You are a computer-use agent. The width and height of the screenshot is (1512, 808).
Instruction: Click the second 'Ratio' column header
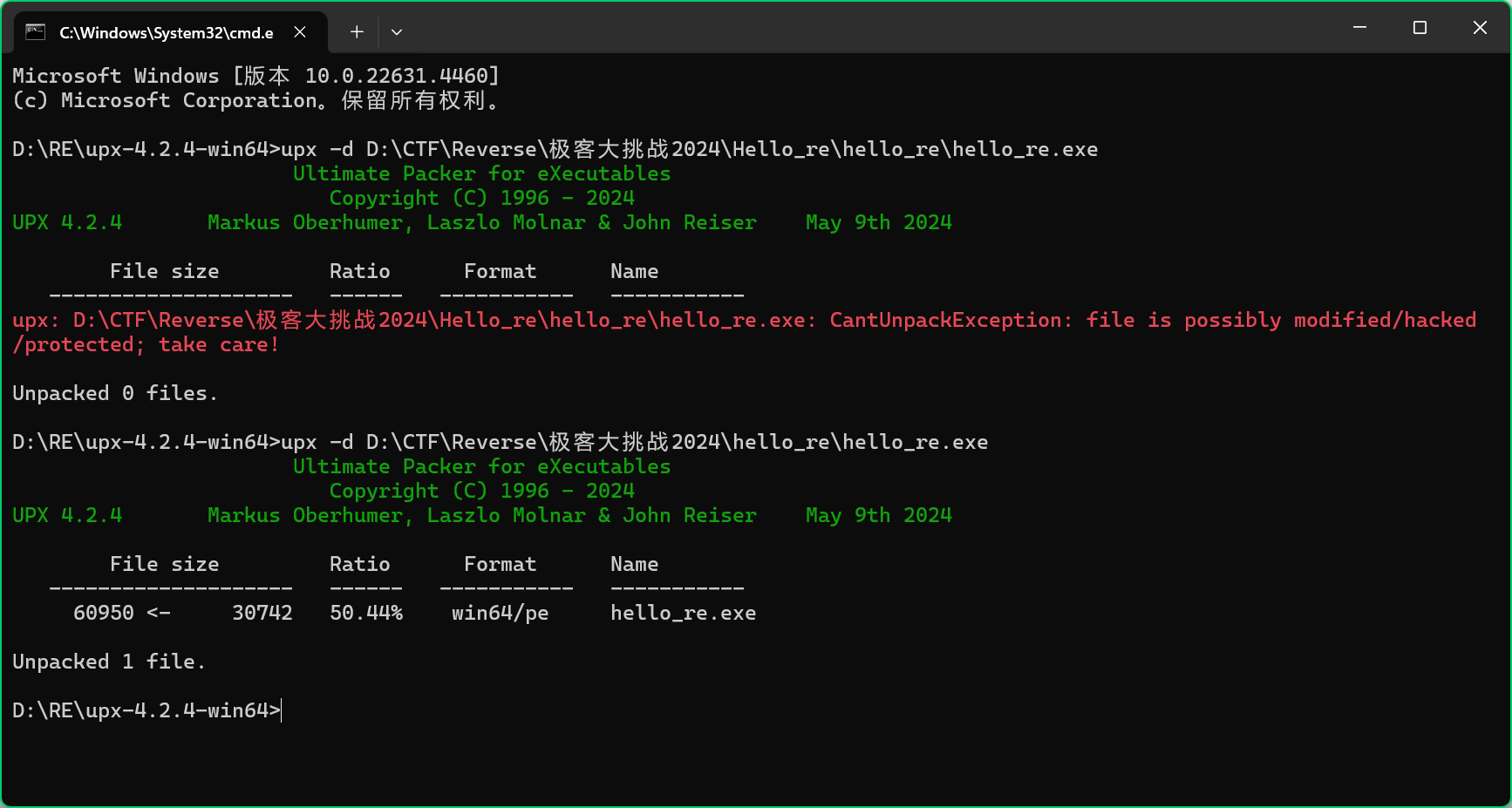(x=359, y=564)
